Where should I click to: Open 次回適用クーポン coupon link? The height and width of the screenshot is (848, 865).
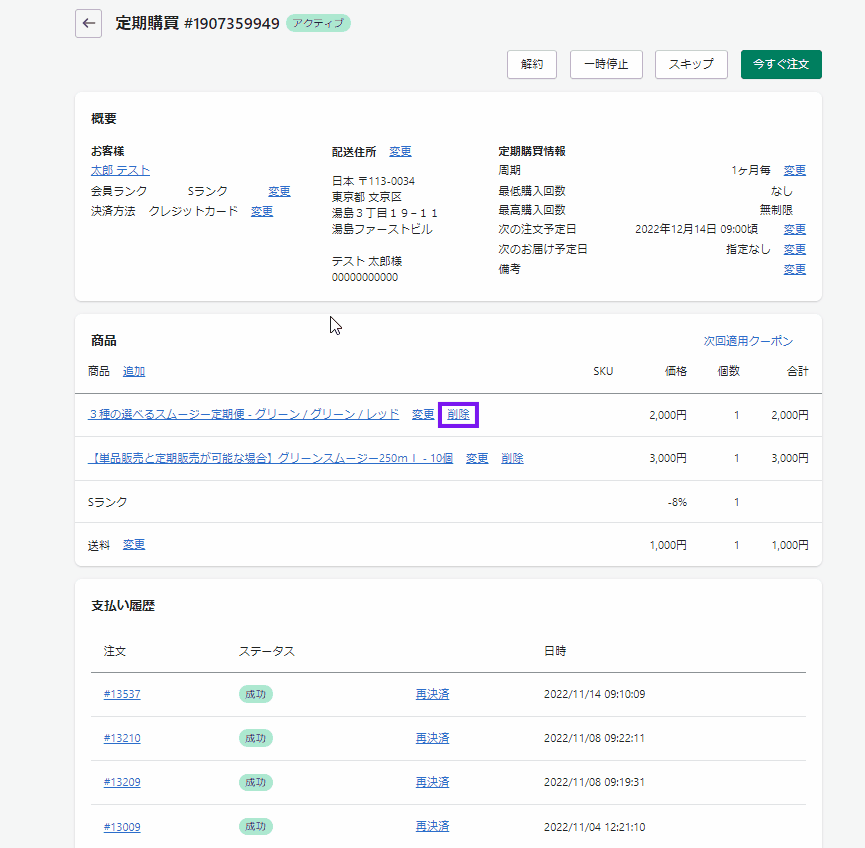747,341
